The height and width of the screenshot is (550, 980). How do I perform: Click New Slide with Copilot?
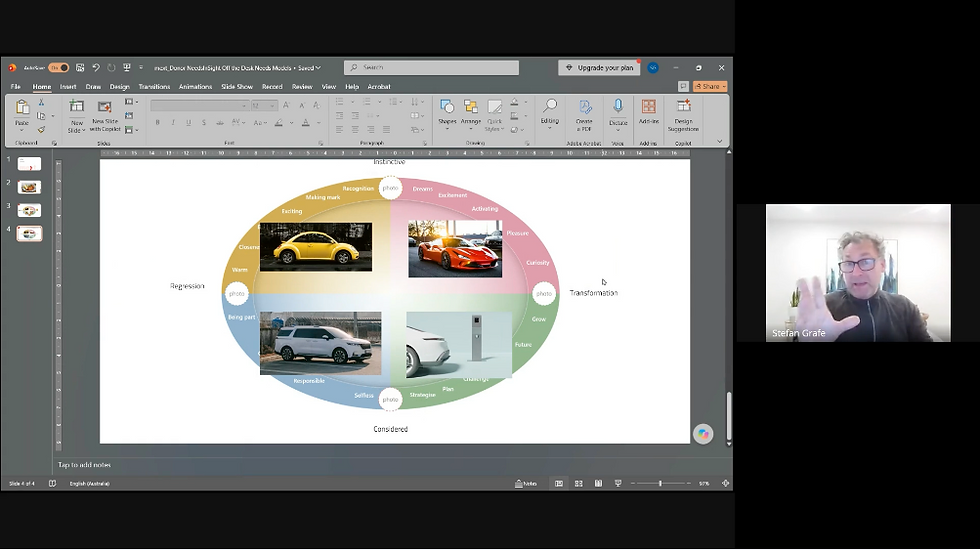click(x=105, y=115)
